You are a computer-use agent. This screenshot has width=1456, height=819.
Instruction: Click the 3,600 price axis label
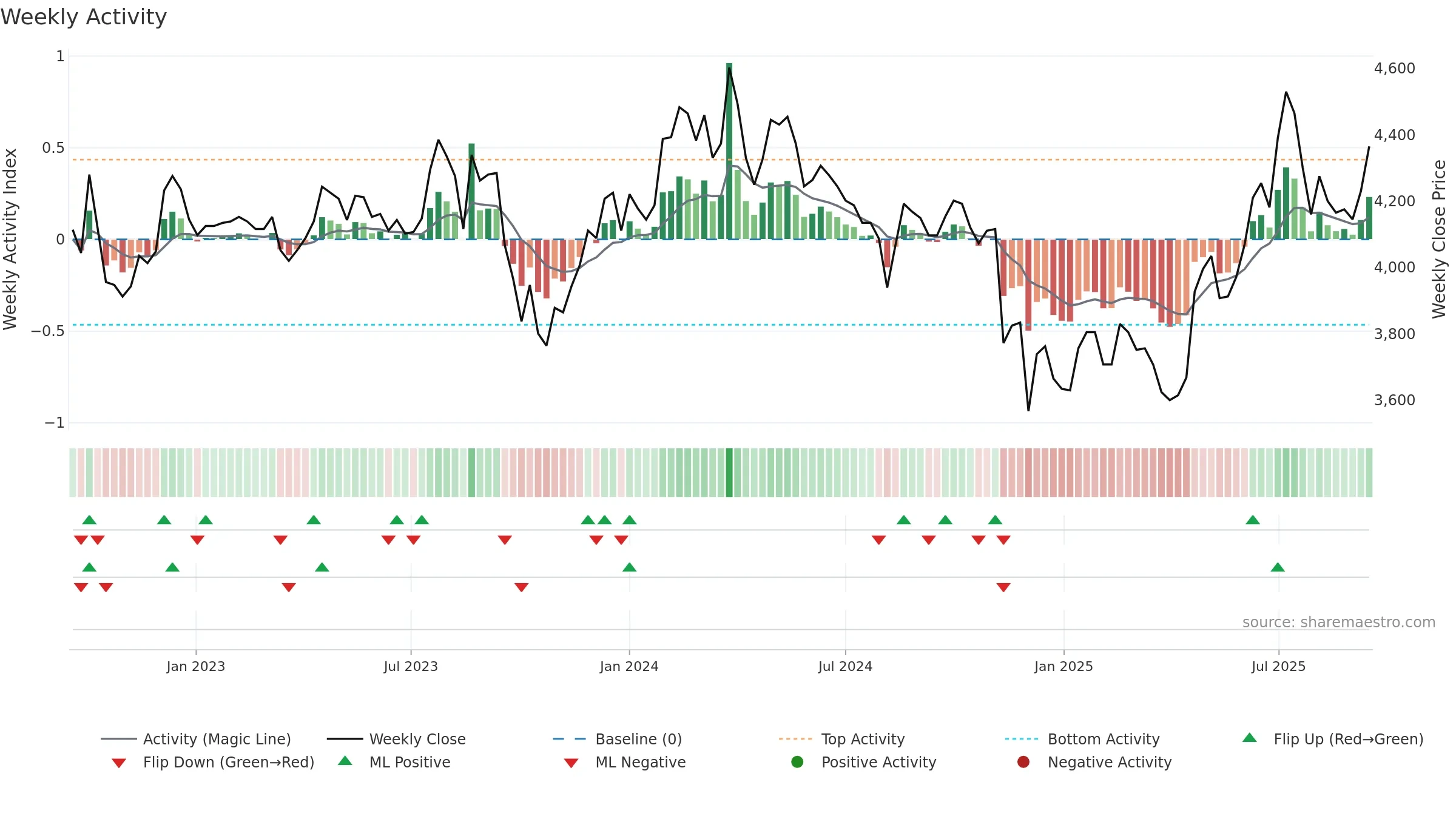[1394, 400]
